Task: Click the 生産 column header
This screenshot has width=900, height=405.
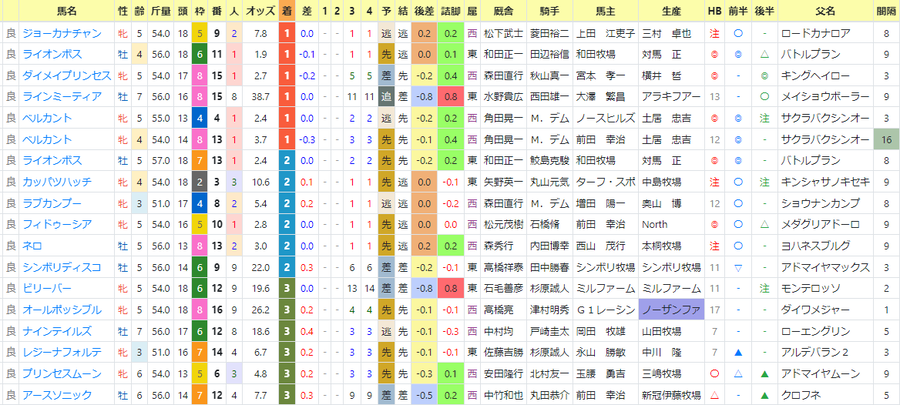Action: (671, 11)
